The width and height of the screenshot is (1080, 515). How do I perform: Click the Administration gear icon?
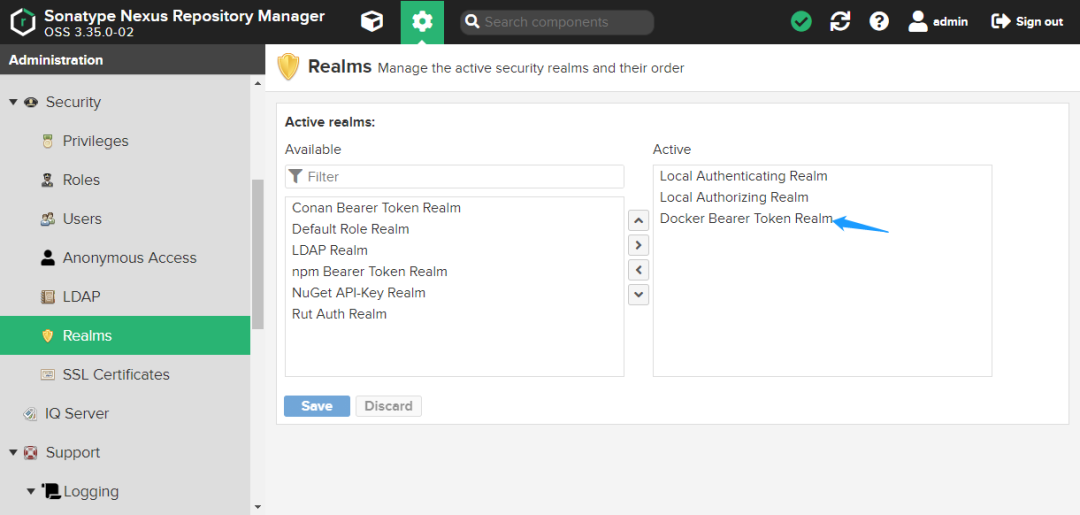(x=422, y=22)
